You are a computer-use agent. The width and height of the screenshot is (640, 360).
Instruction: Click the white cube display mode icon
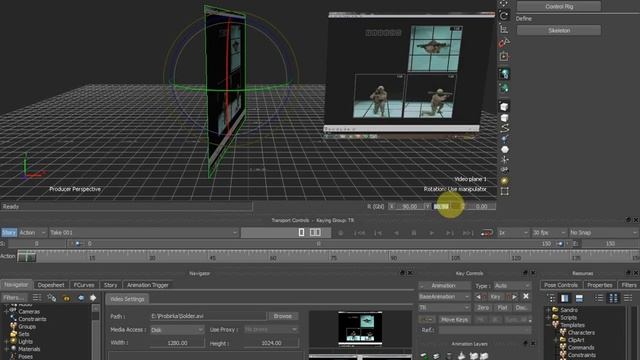pos(504,107)
